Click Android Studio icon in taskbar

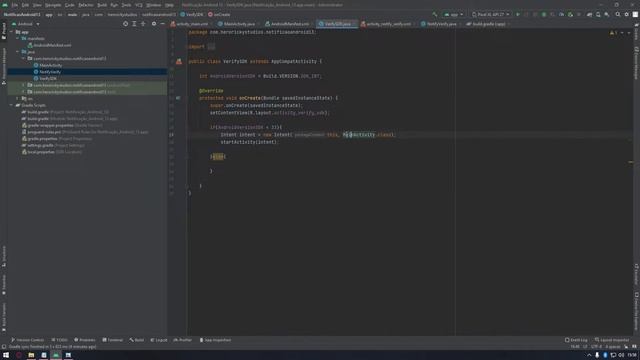tap(56, 355)
